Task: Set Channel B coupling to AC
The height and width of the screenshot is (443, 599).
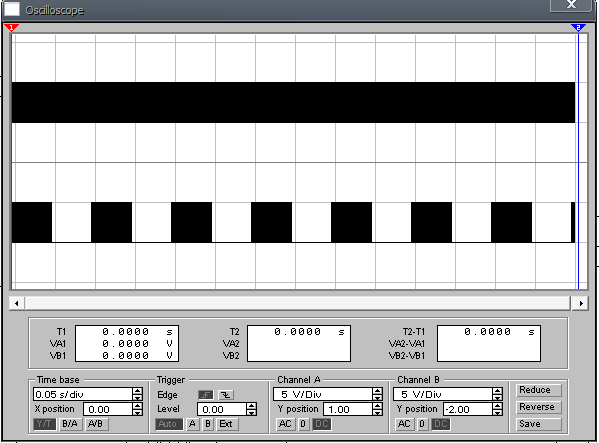Action: point(405,424)
